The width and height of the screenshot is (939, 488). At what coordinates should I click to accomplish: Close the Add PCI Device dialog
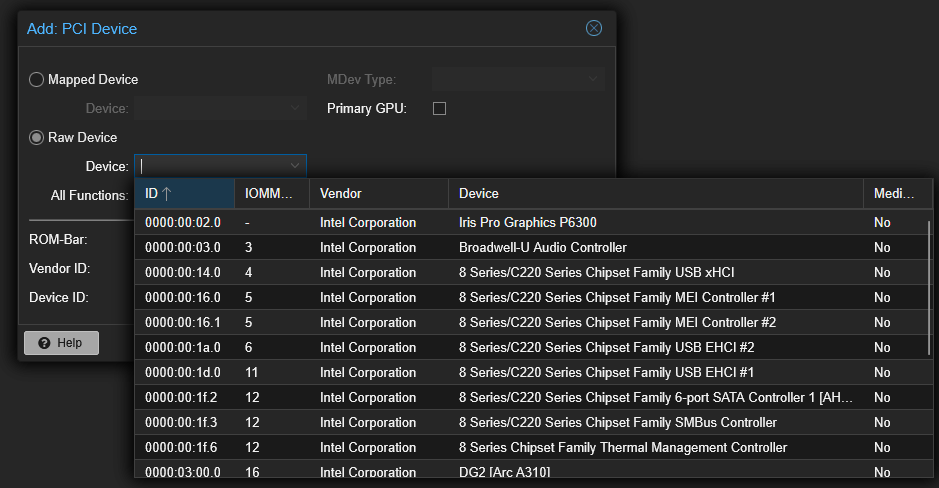coord(593,28)
